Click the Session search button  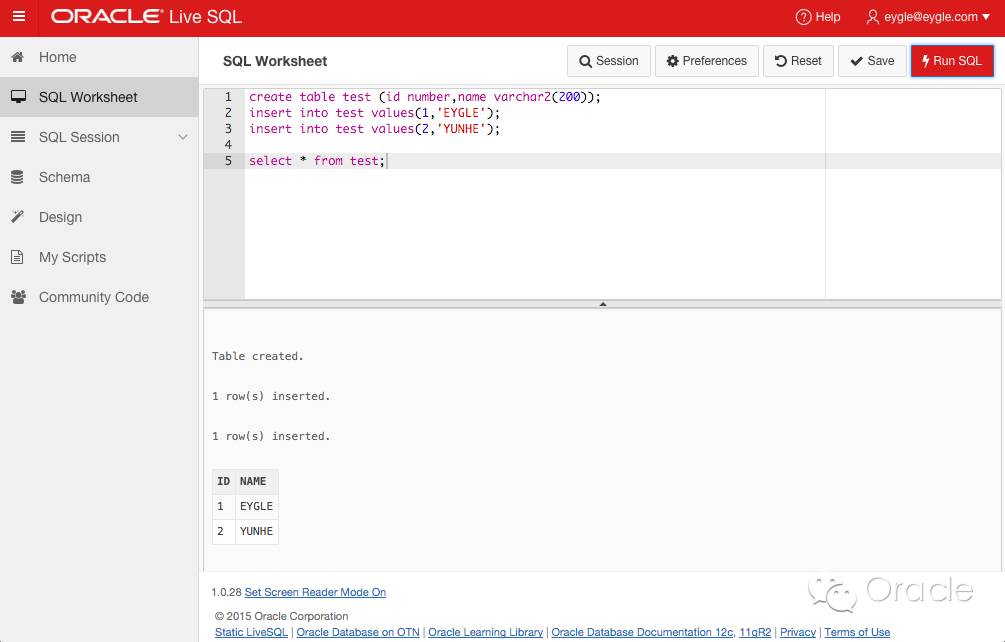pyautogui.click(x=608, y=61)
